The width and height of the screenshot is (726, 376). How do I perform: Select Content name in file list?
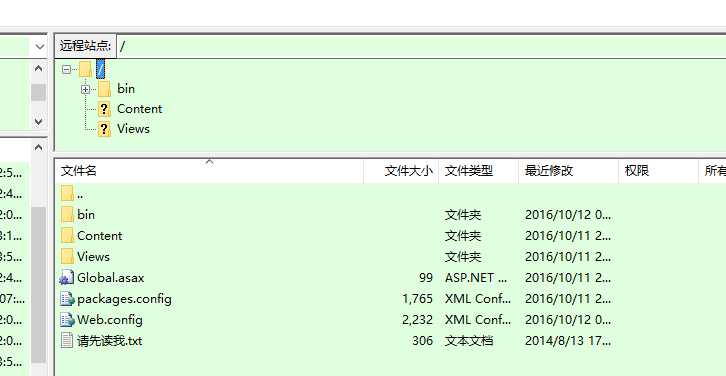pos(100,235)
